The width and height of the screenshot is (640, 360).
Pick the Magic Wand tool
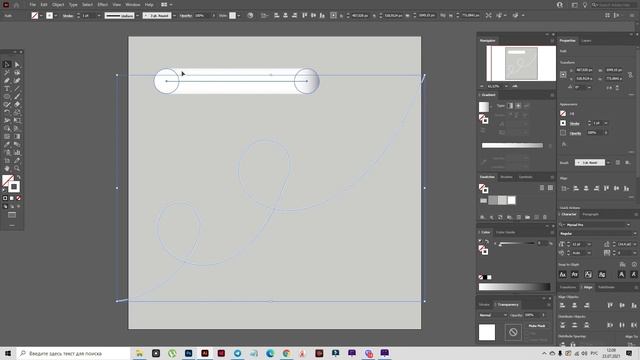coord(7,73)
